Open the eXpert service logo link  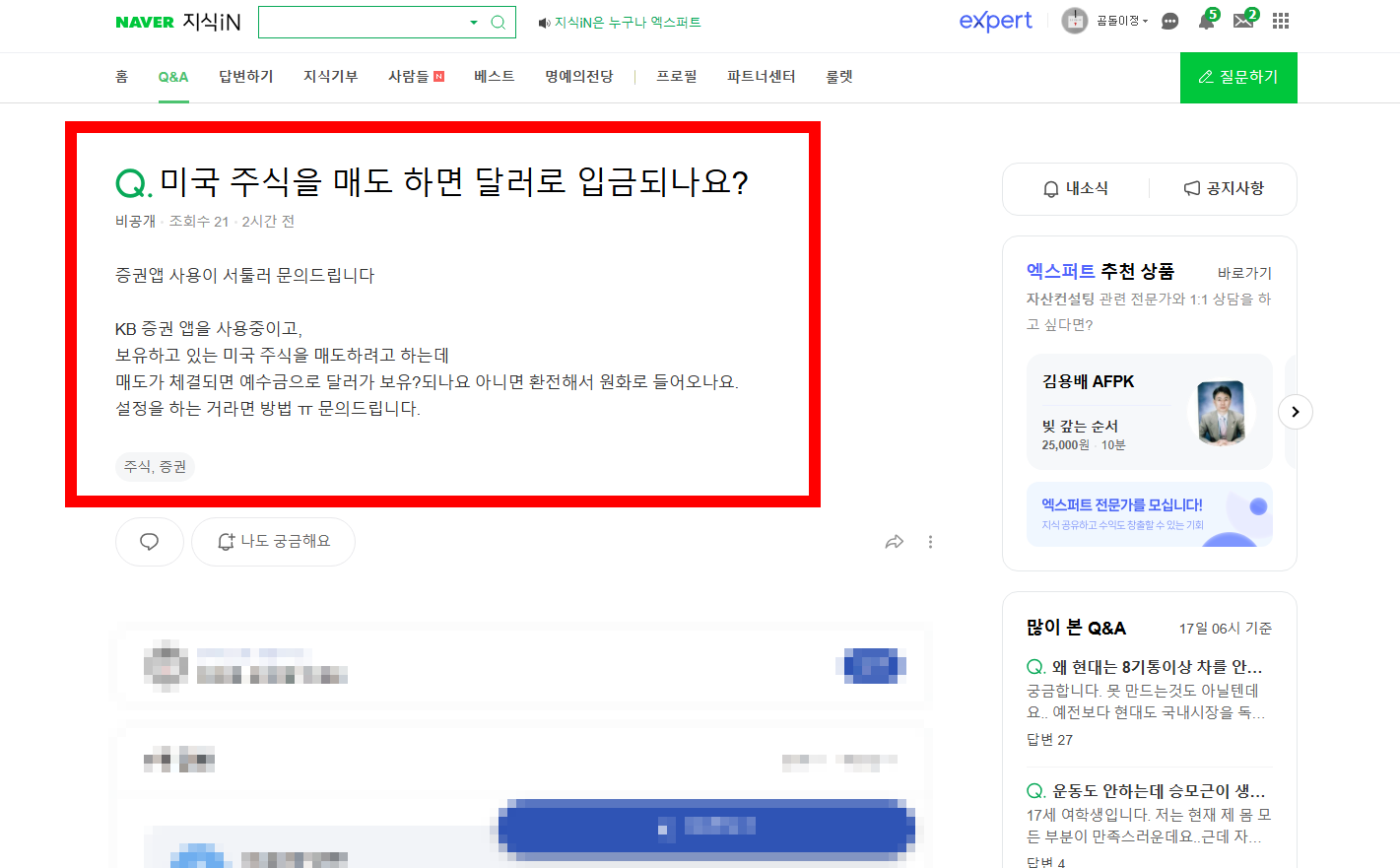click(995, 21)
